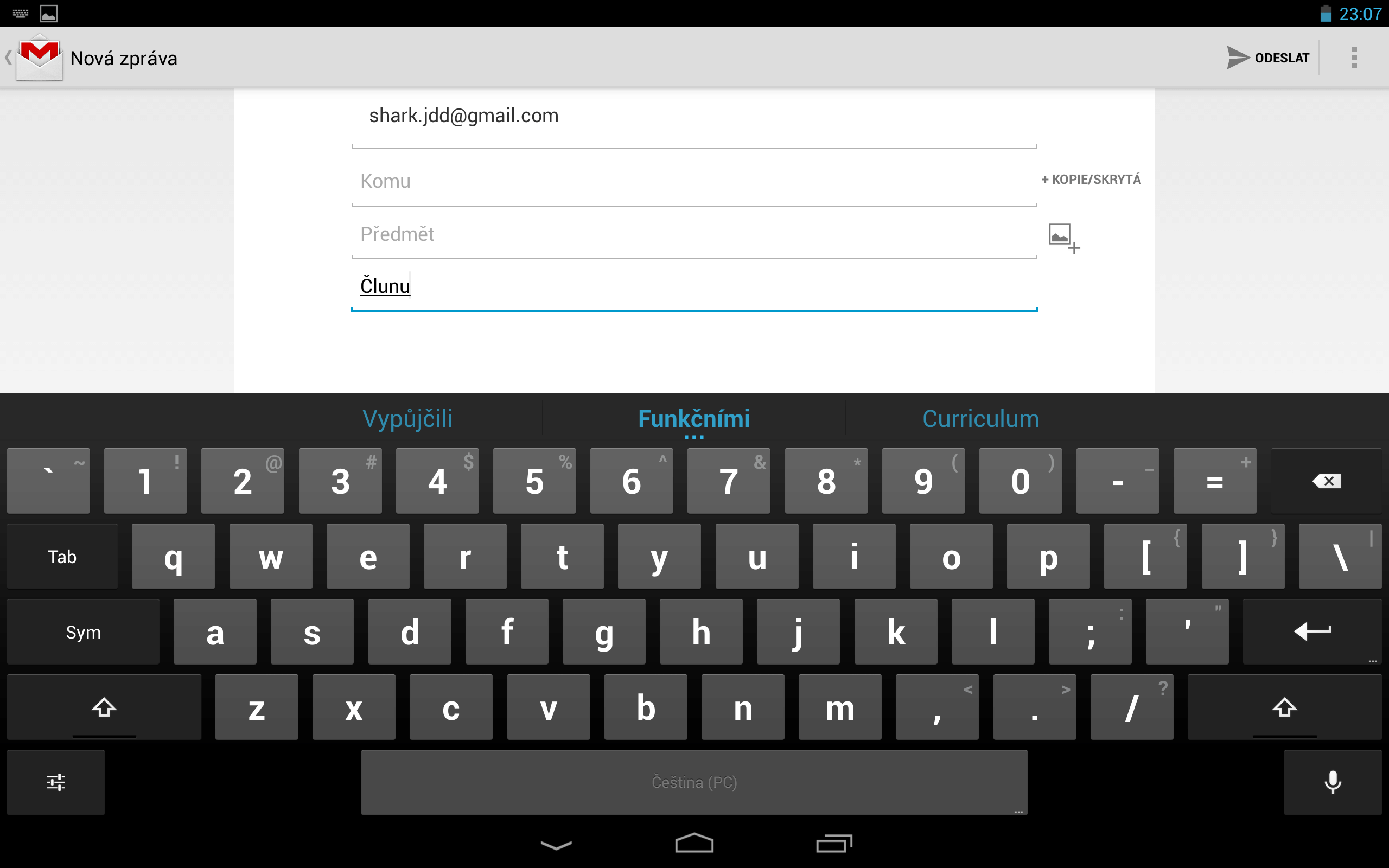Click the Gmail envelope back icon
The height and width of the screenshot is (868, 1389).
pyautogui.click(x=39, y=58)
